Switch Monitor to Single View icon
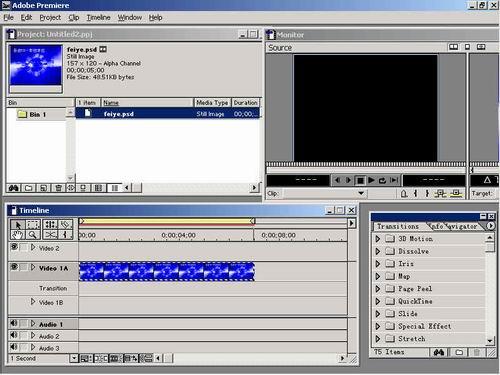Screen dimensions: 500x375 (x=467, y=47)
